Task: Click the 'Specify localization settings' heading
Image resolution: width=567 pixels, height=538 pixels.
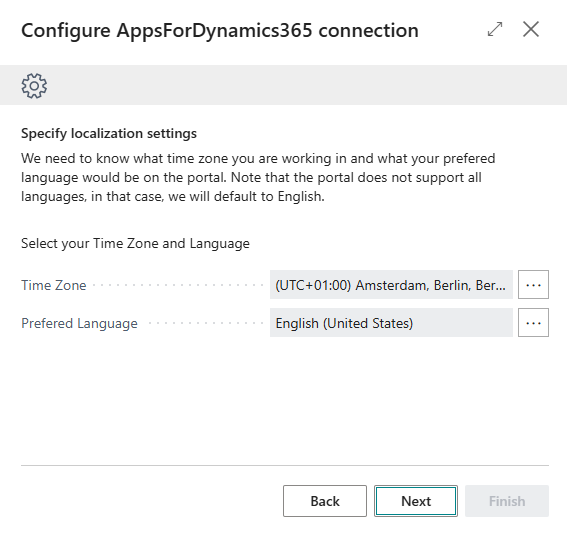Action: click(109, 133)
